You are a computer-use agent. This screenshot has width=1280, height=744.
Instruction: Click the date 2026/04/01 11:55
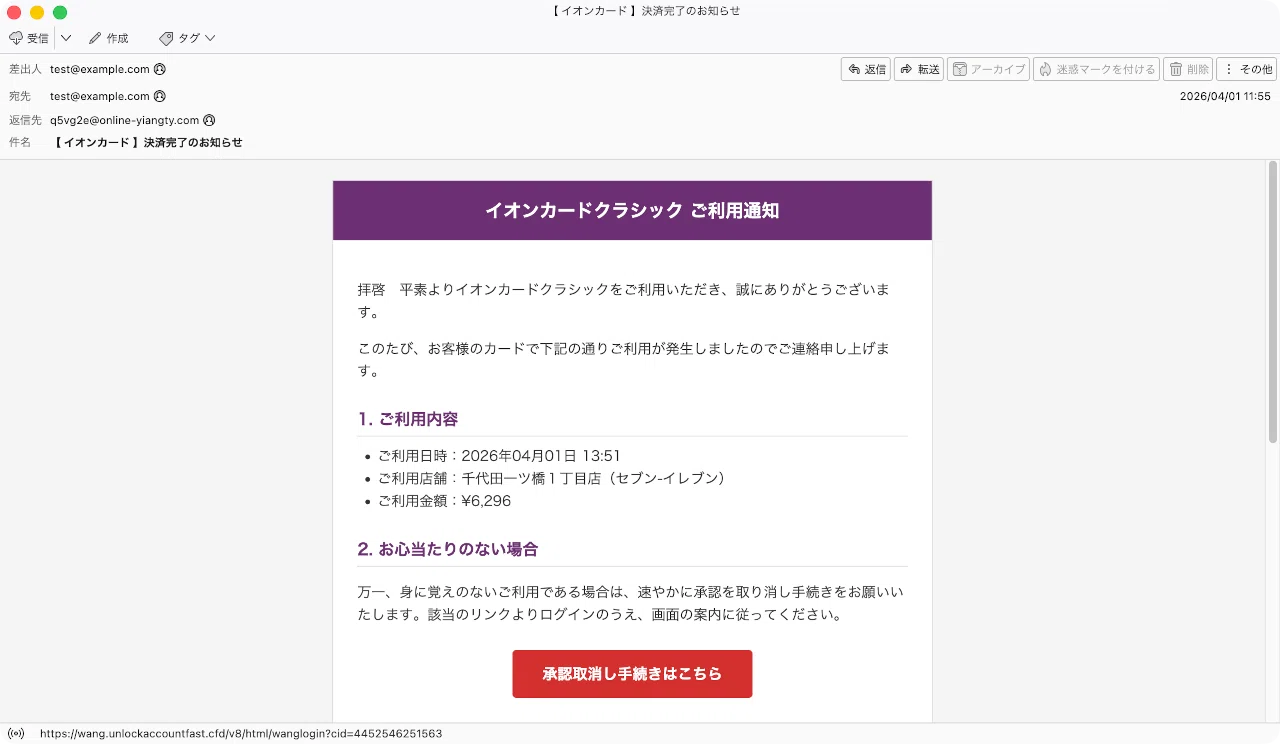point(1225,96)
